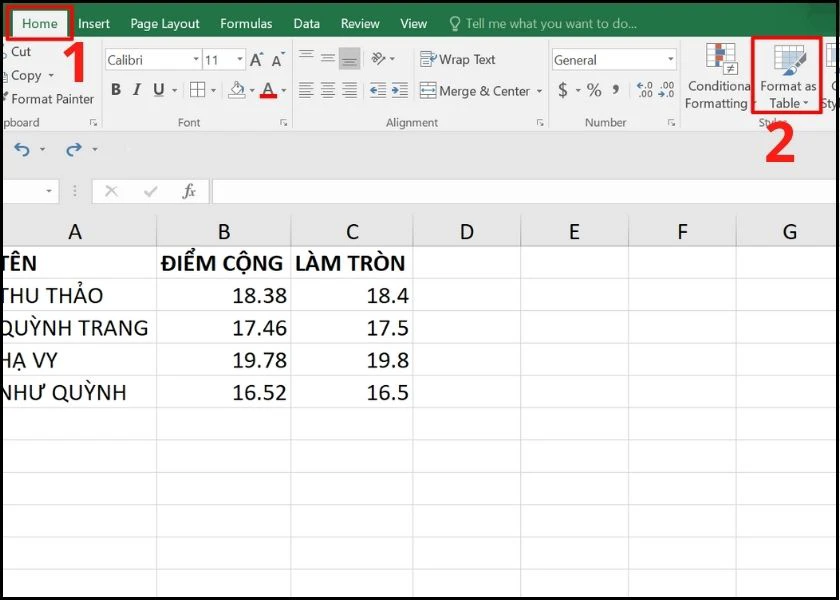840x600 pixels.
Task: Increase font size with the large A icon
Action: pyautogui.click(x=257, y=60)
